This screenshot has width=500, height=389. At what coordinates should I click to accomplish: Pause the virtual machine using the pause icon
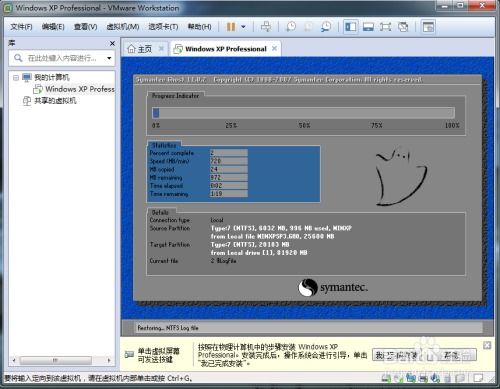click(x=231, y=27)
